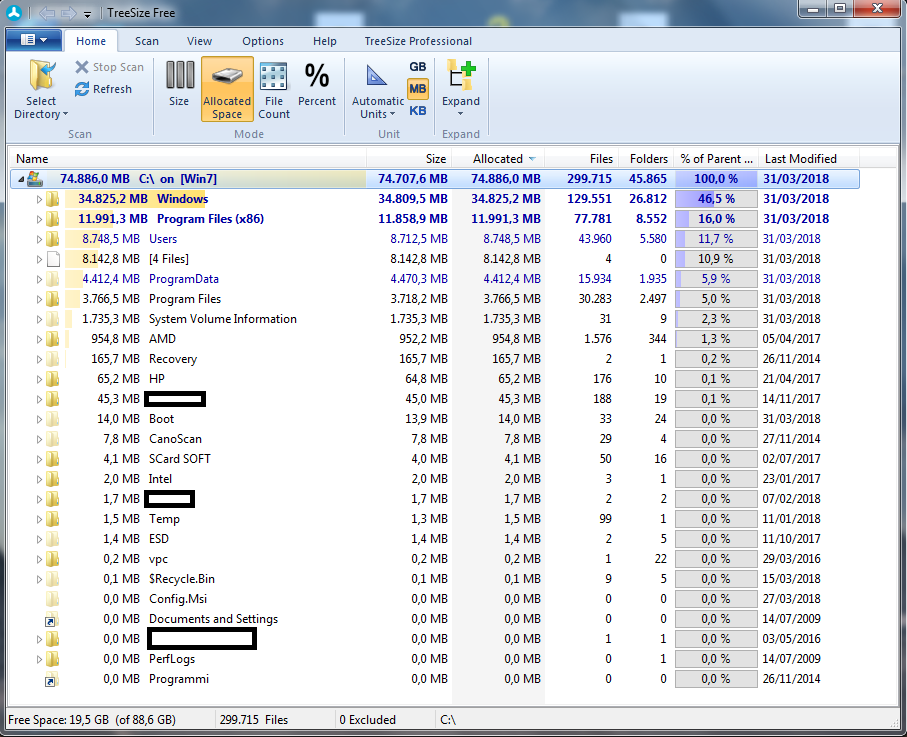Open the TreeSize Professional tab
This screenshot has height=737, width=907.
[x=418, y=41]
